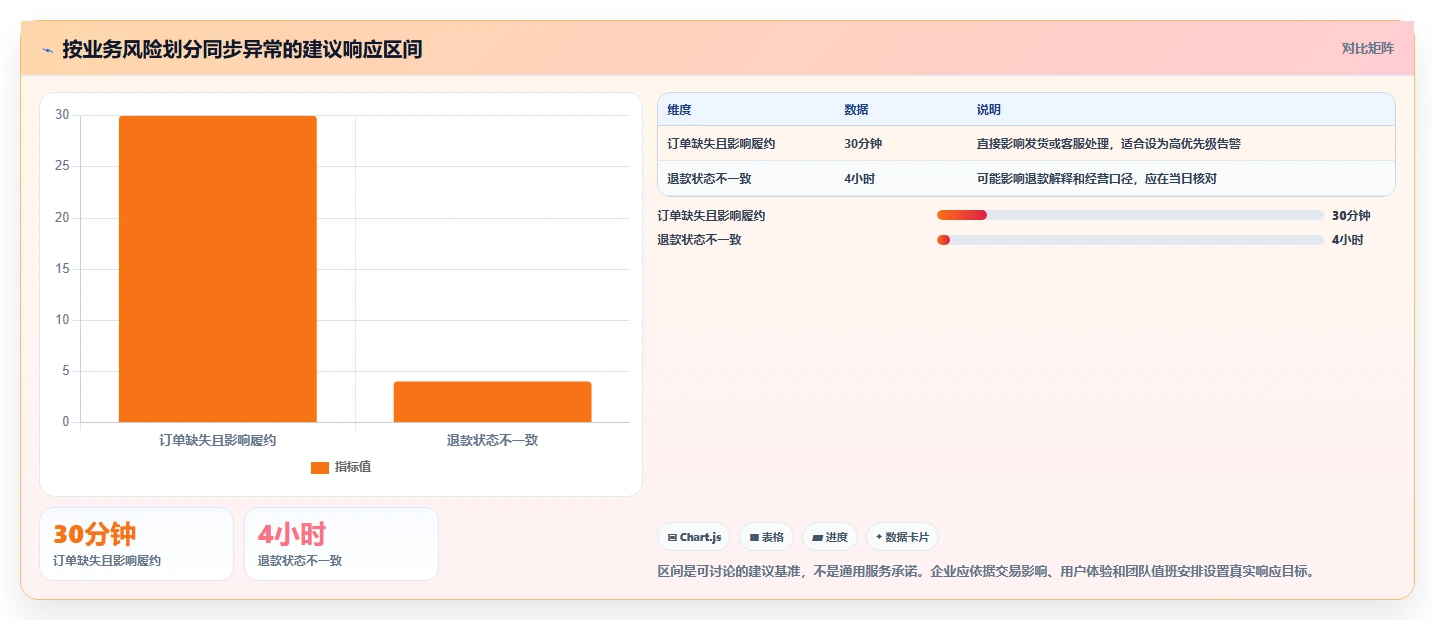Click the 4小时 table cell
1435x620 pixels.
click(860, 179)
